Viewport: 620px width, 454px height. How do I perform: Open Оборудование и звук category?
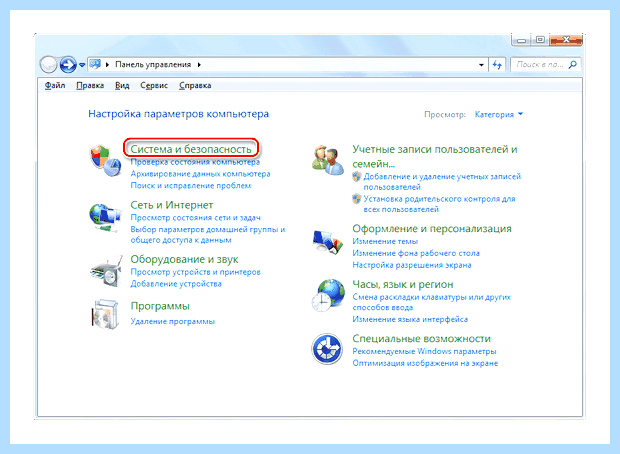[184, 259]
